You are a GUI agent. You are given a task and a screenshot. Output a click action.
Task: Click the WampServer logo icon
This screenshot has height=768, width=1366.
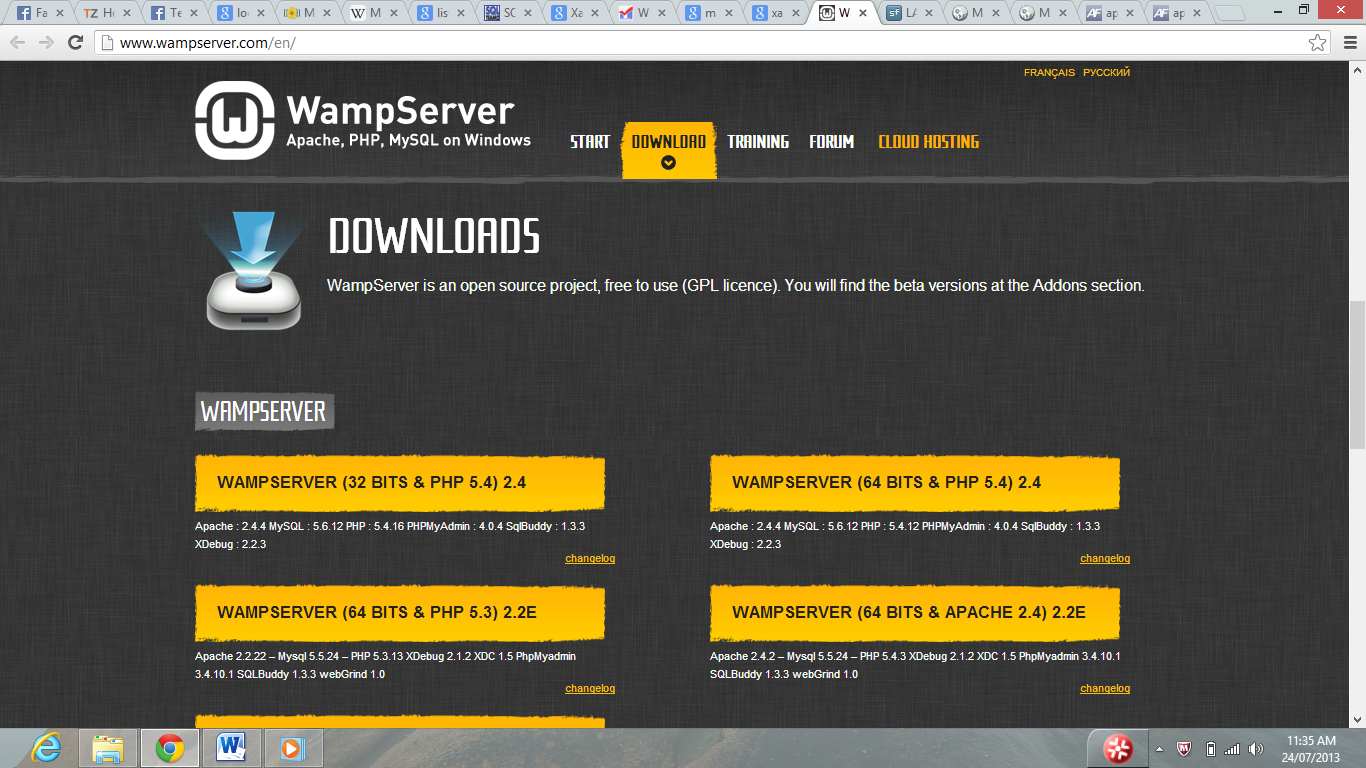(235, 121)
